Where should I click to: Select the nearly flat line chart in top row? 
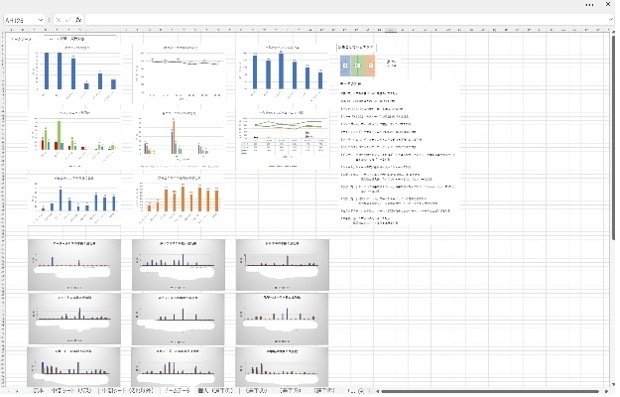click(x=179, y=73)
